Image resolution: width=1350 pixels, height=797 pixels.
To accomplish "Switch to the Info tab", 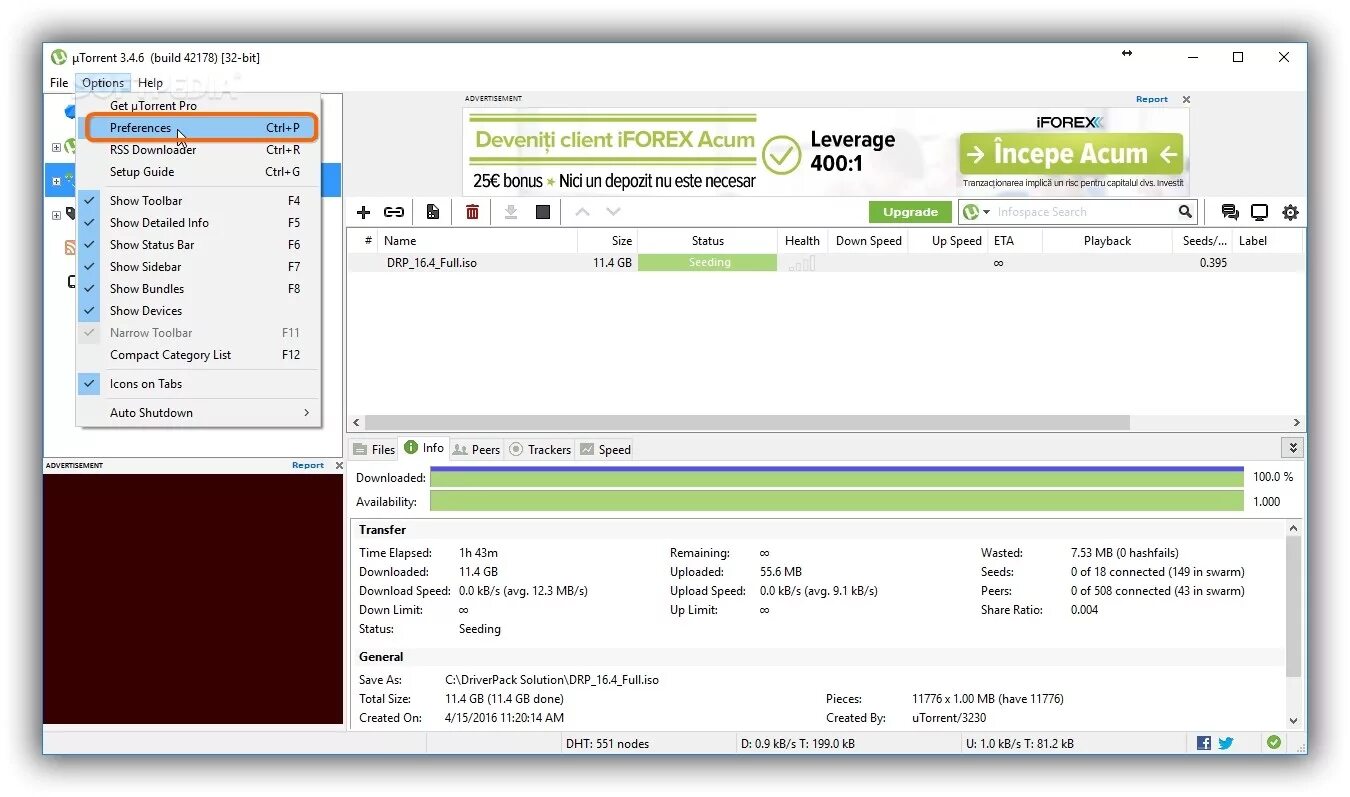I will click(x=424, y=448).
